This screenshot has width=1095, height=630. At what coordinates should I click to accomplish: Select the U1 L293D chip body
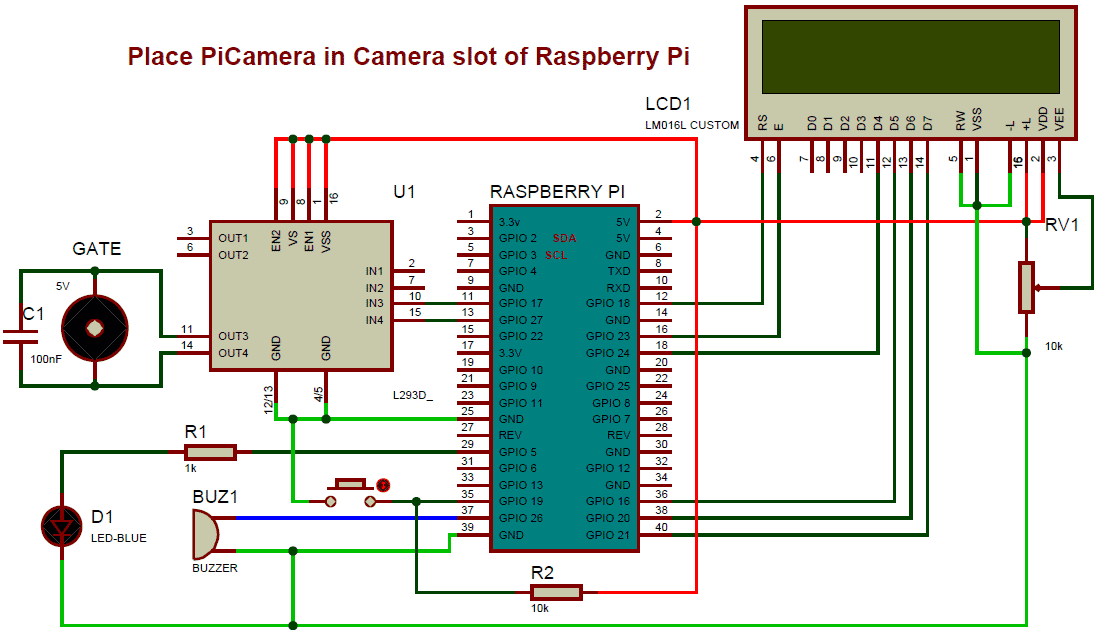pos(302,296)
